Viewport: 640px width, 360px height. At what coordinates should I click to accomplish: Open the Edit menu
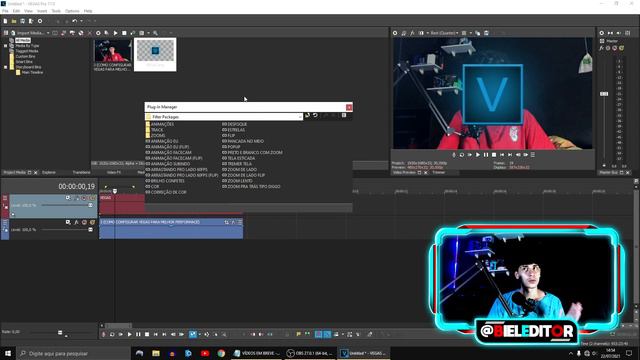(x=16, y=11)
